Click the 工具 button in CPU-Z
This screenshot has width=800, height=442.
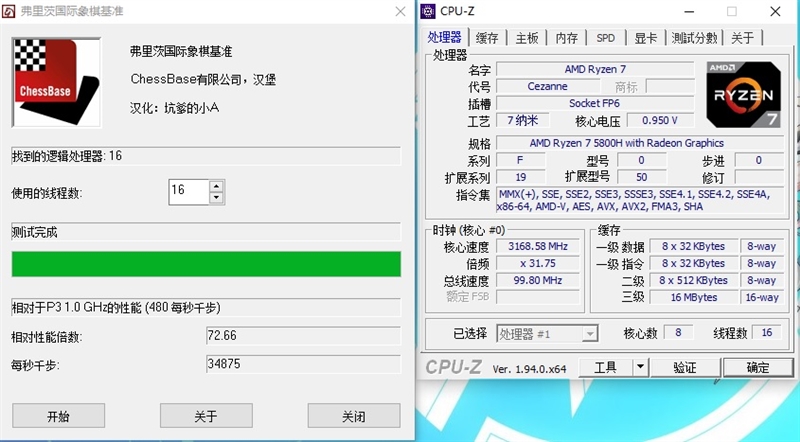coord(606,367)
